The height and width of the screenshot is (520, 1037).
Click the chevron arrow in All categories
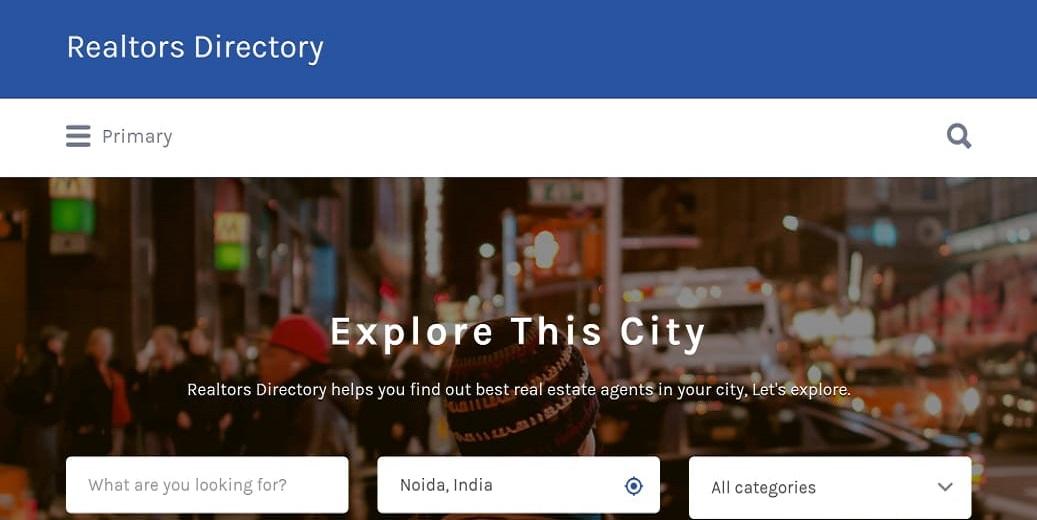945,487
